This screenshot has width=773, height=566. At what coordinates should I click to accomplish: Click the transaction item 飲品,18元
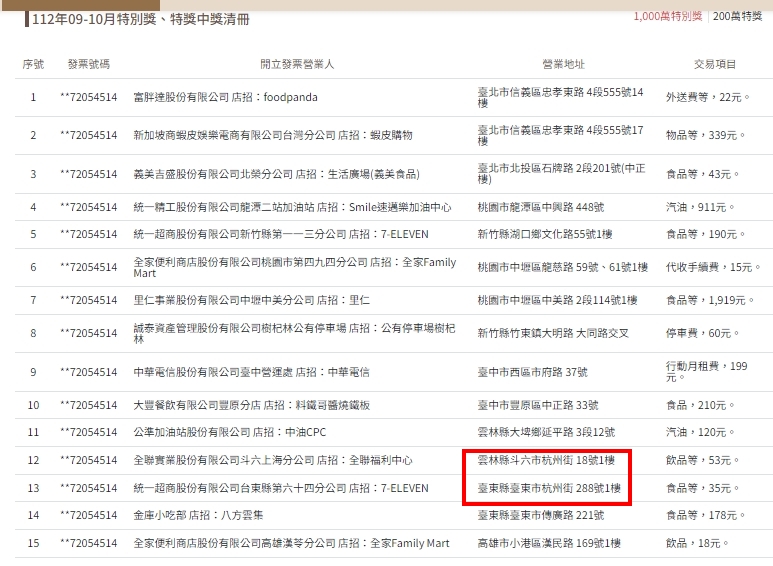coord(697,543)
